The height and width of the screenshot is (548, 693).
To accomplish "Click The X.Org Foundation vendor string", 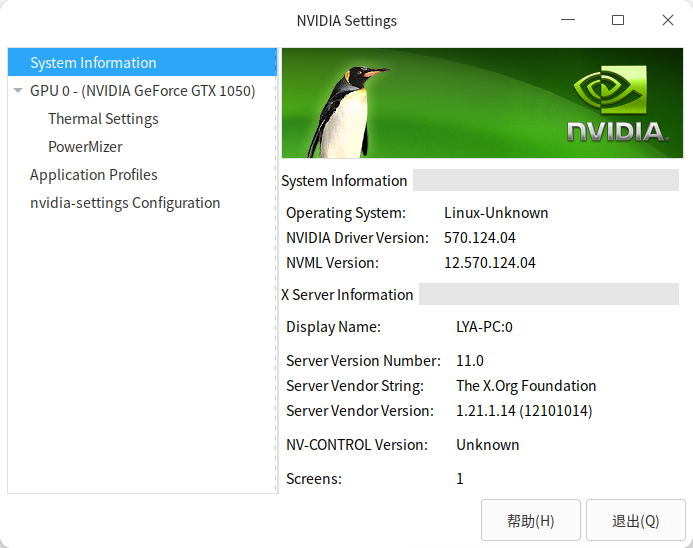I will pos(526,386).
